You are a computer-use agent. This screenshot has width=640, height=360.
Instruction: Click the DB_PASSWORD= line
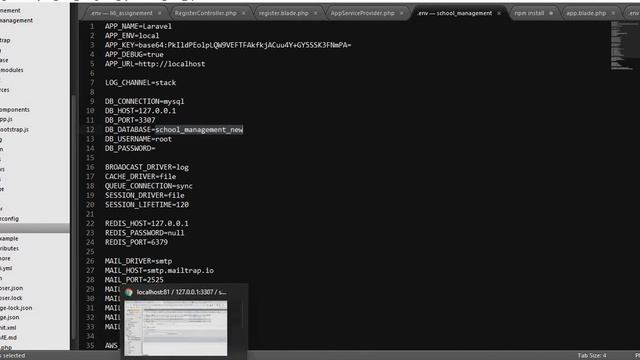click(x=130, y=148)
